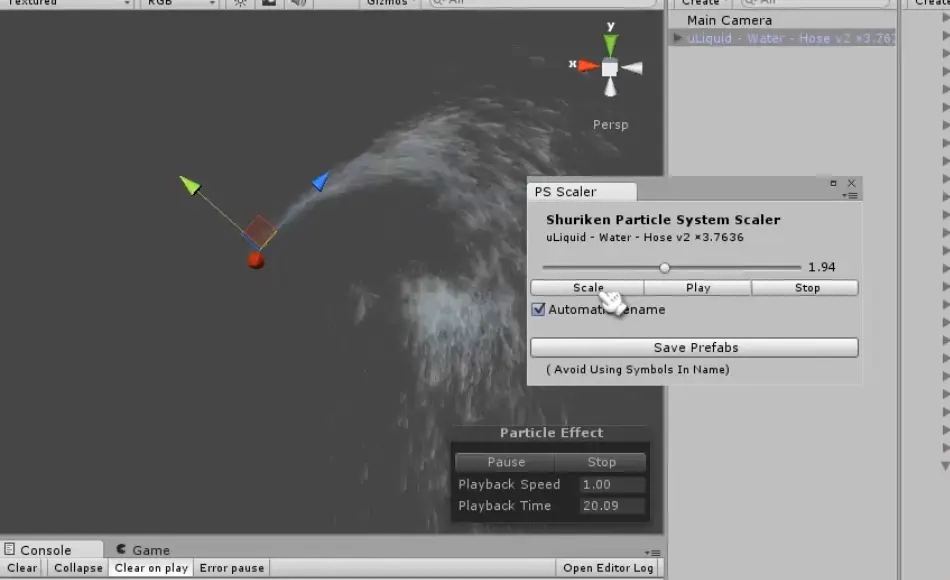This screenshot has height=580, width=950.
Task: Maximize the PS Scaler window
Action: 833,183
